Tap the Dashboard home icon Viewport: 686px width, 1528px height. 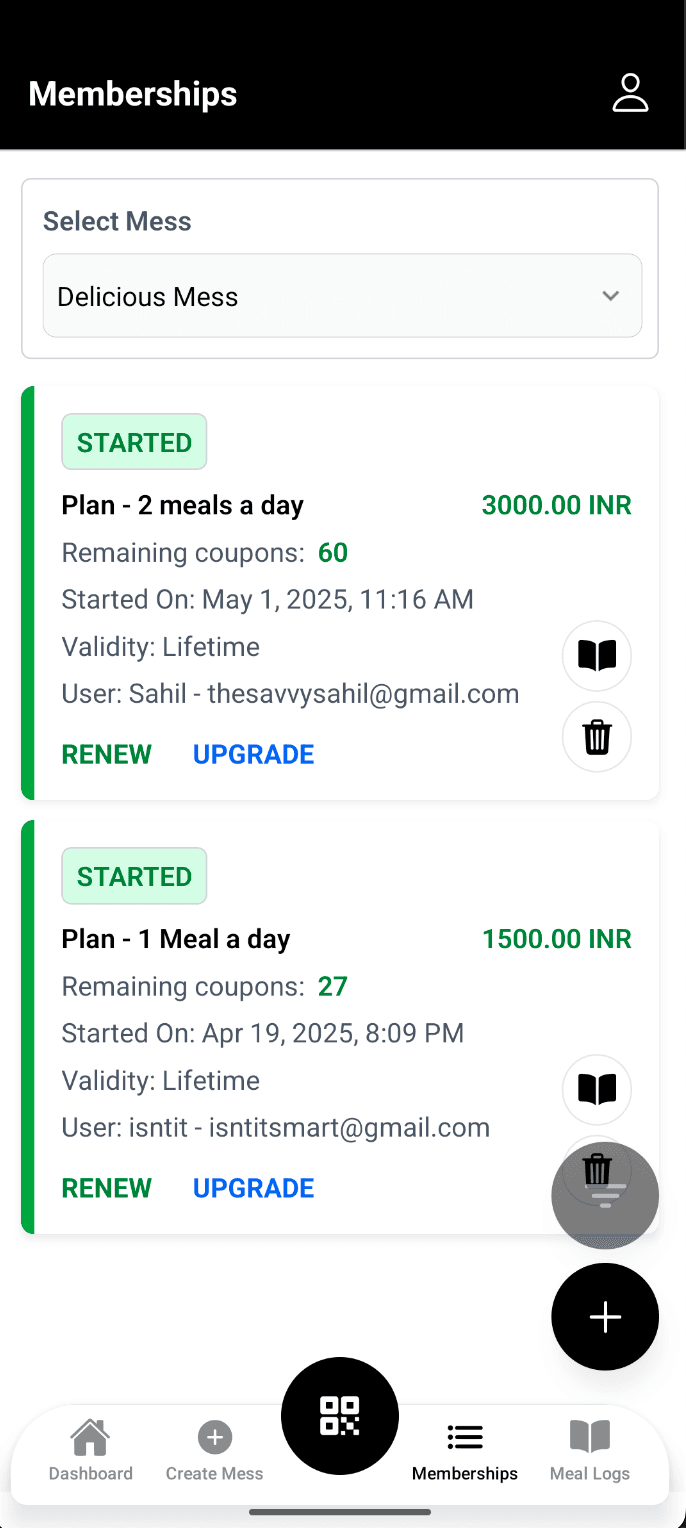point(90,1438)
